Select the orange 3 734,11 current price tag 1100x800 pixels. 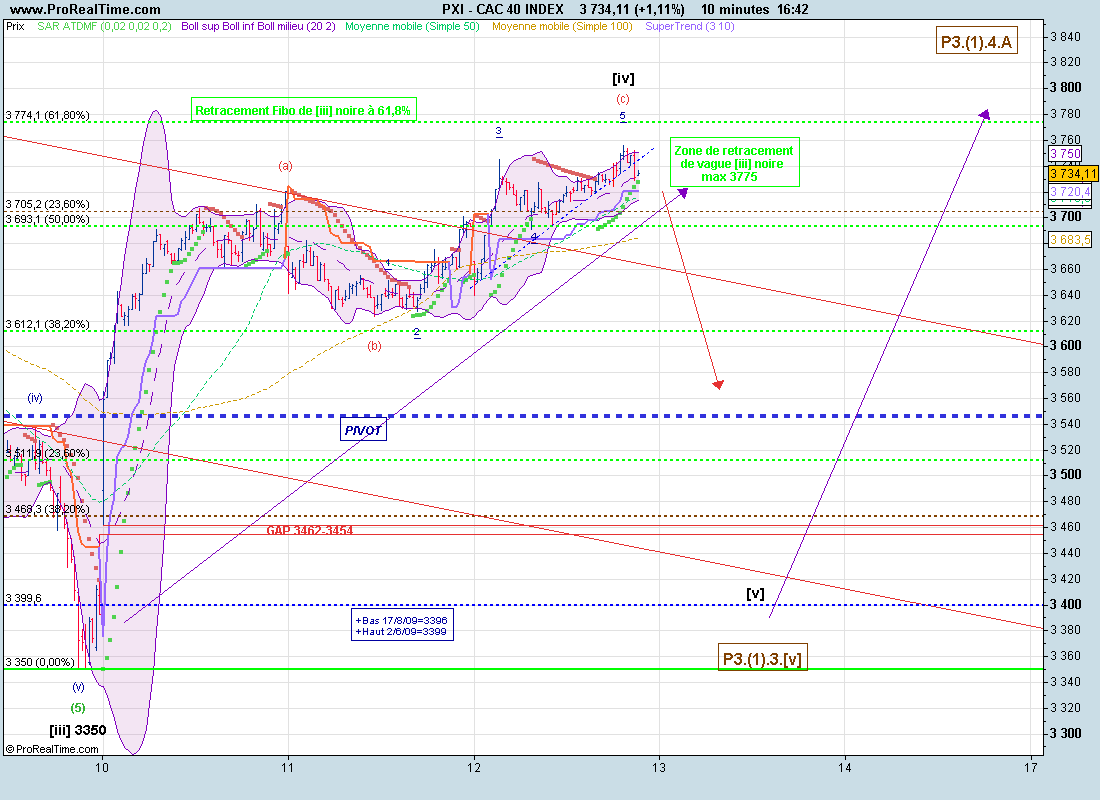1073,173
